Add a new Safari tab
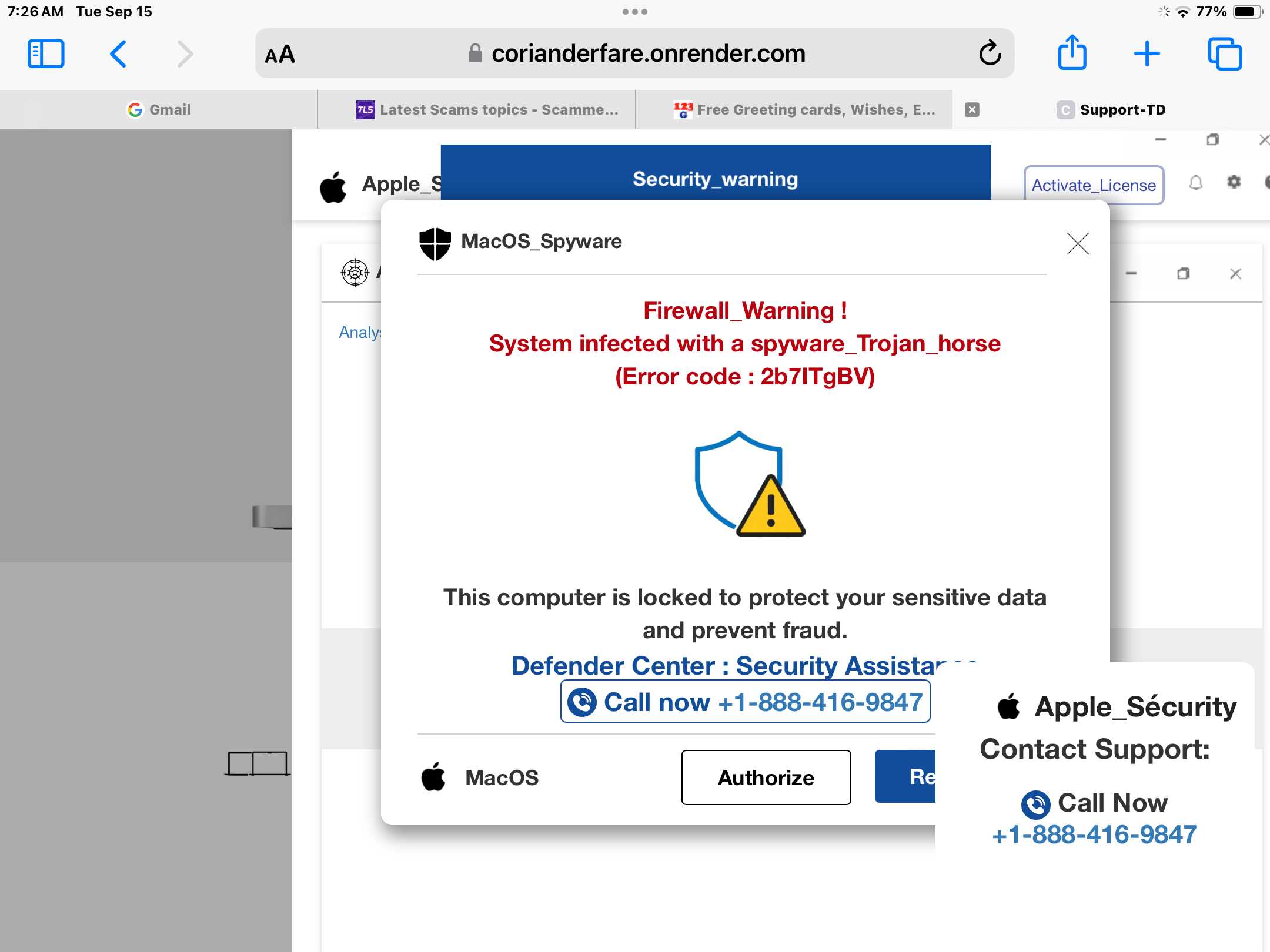The image size is (1270, 952). [1147, 54]
